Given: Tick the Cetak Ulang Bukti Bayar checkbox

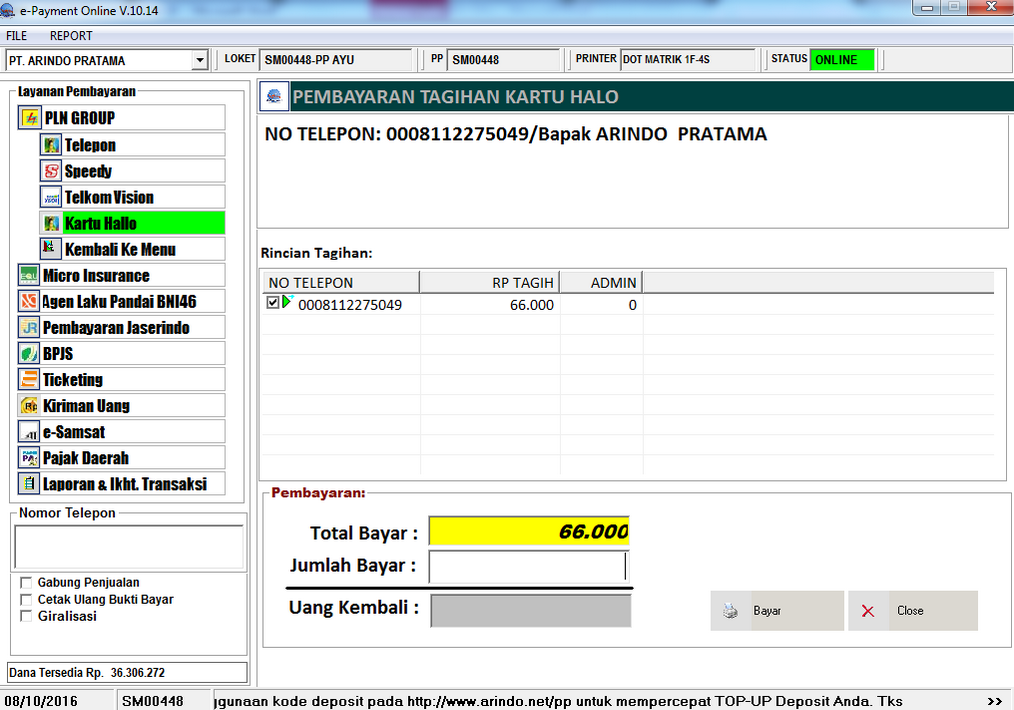Looking at the screenshot, I should coord(26,599).
